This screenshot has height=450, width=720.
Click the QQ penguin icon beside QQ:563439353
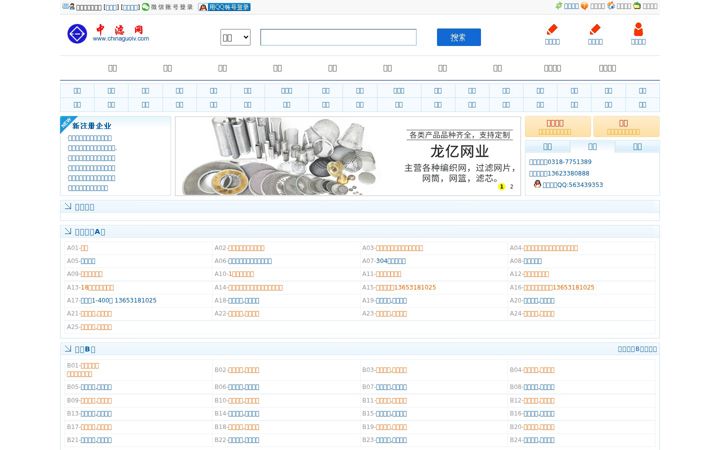538,184
